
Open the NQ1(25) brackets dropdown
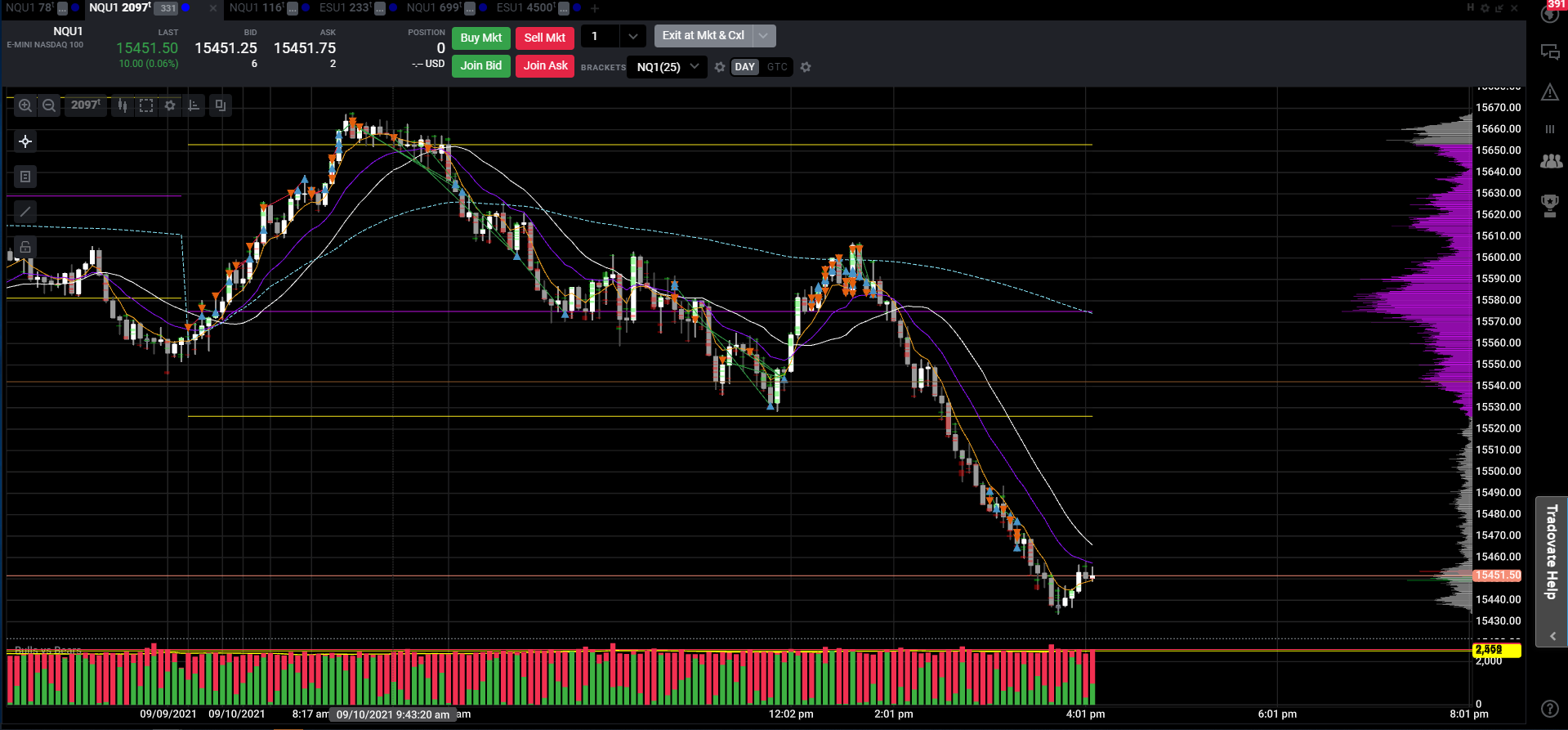click(668, 67)
